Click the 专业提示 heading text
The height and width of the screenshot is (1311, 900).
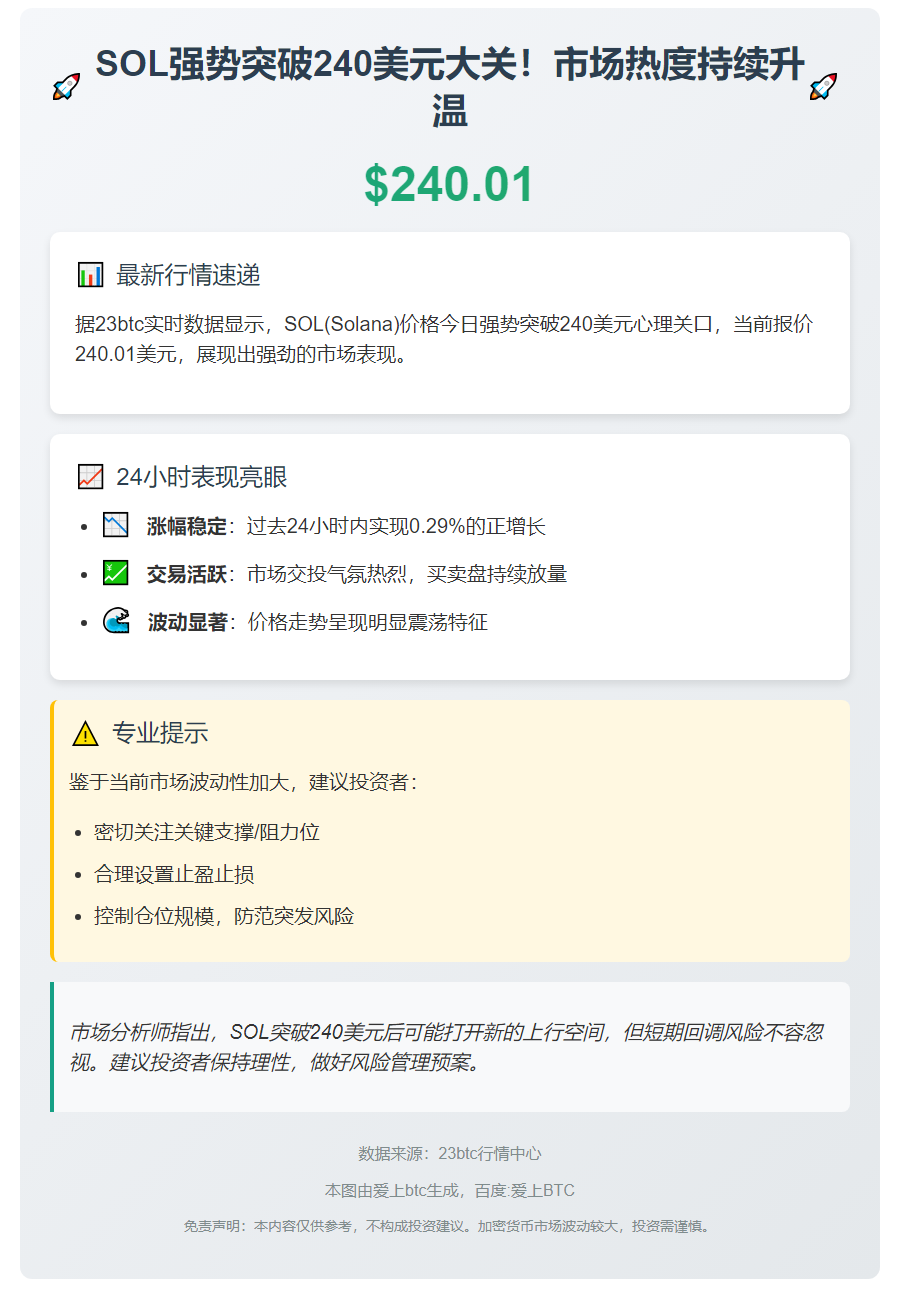pos(160,733)
